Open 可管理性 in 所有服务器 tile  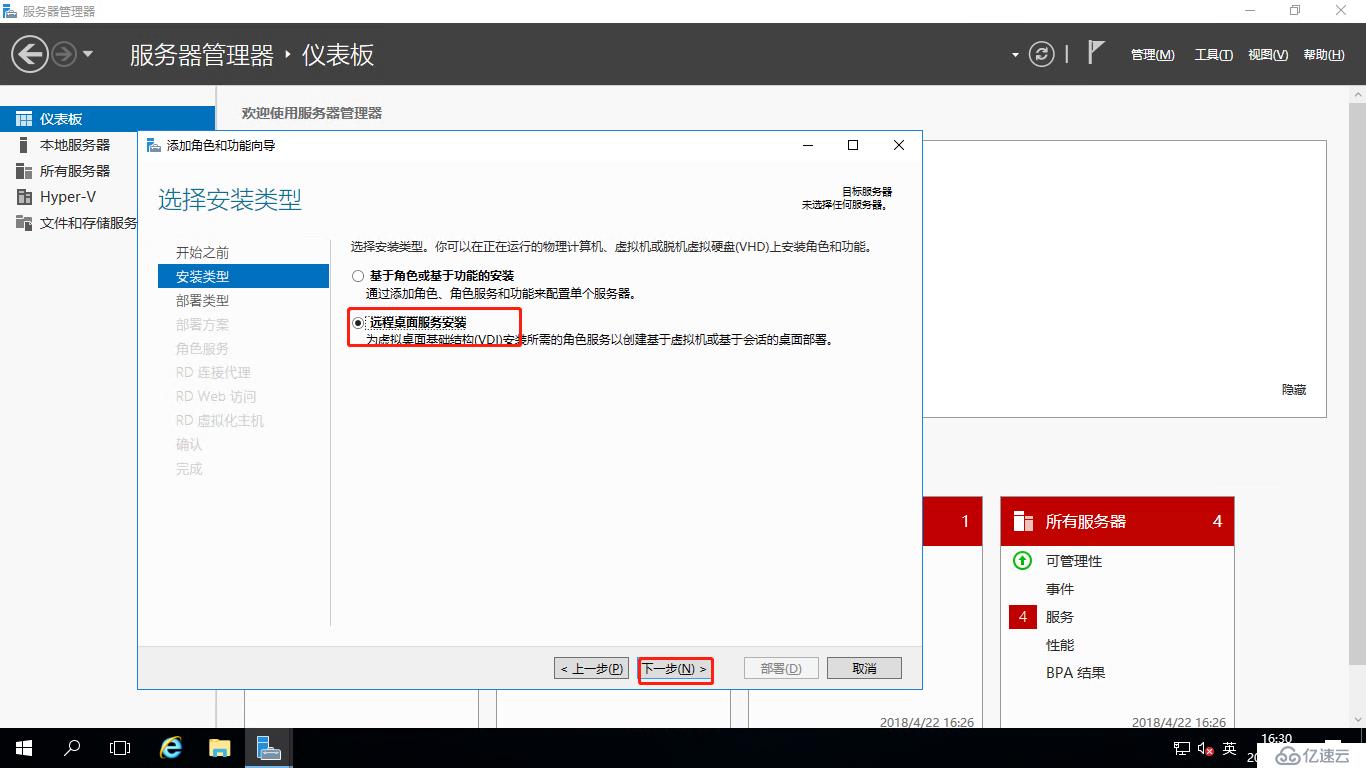pos(1074,561)
